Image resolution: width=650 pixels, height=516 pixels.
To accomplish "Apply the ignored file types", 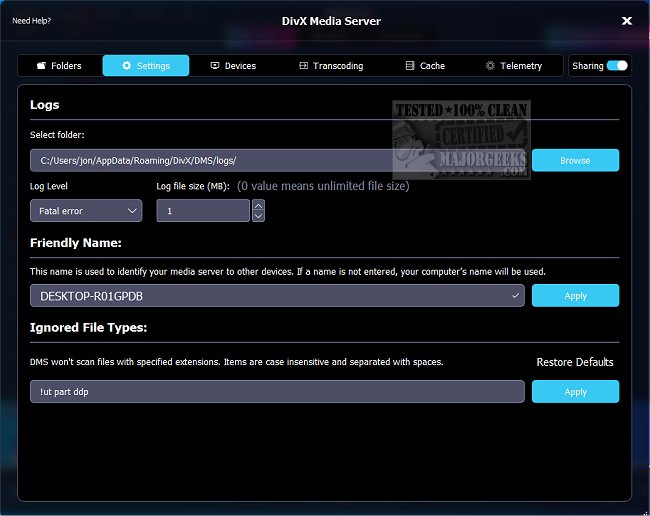I will (575, 391).
